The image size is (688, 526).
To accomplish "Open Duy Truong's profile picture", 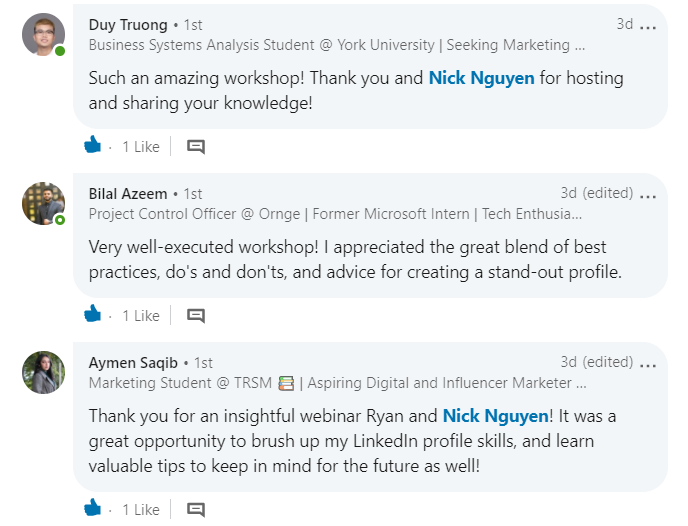I will [x=43, y=35].
